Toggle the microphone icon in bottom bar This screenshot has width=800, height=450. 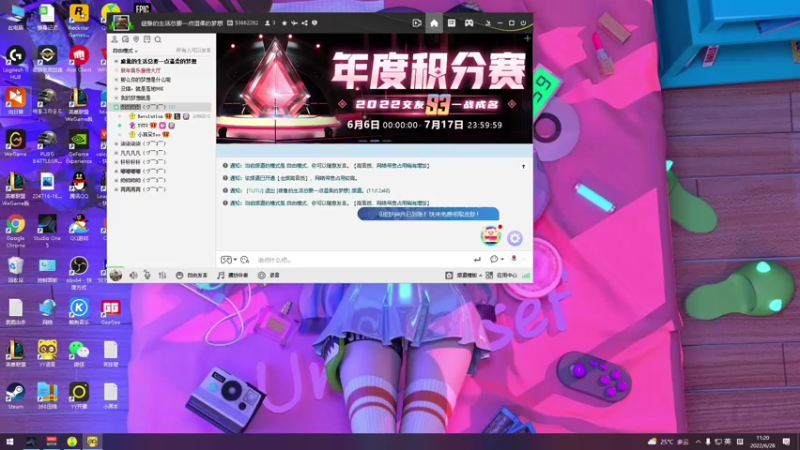click(x=147, y=275)
